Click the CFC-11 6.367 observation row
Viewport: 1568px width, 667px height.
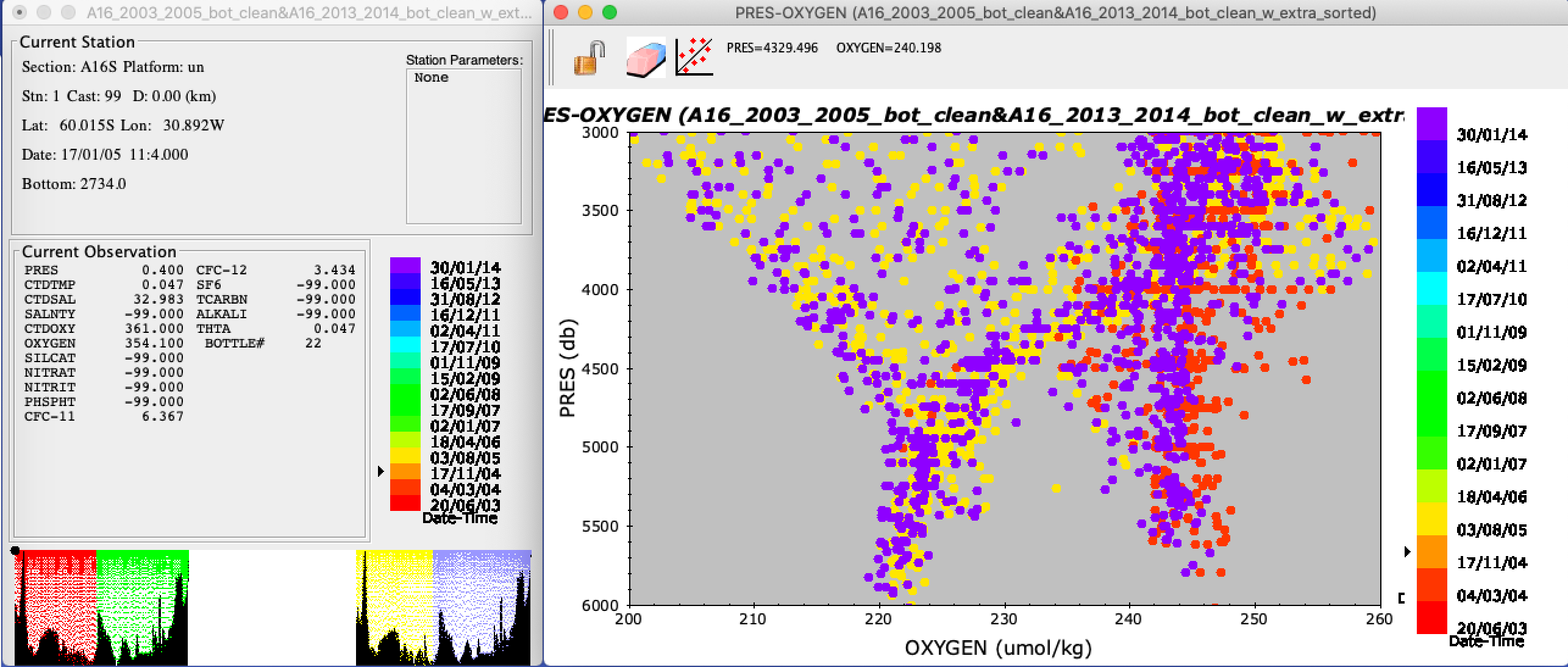click(x=104, y=416)
